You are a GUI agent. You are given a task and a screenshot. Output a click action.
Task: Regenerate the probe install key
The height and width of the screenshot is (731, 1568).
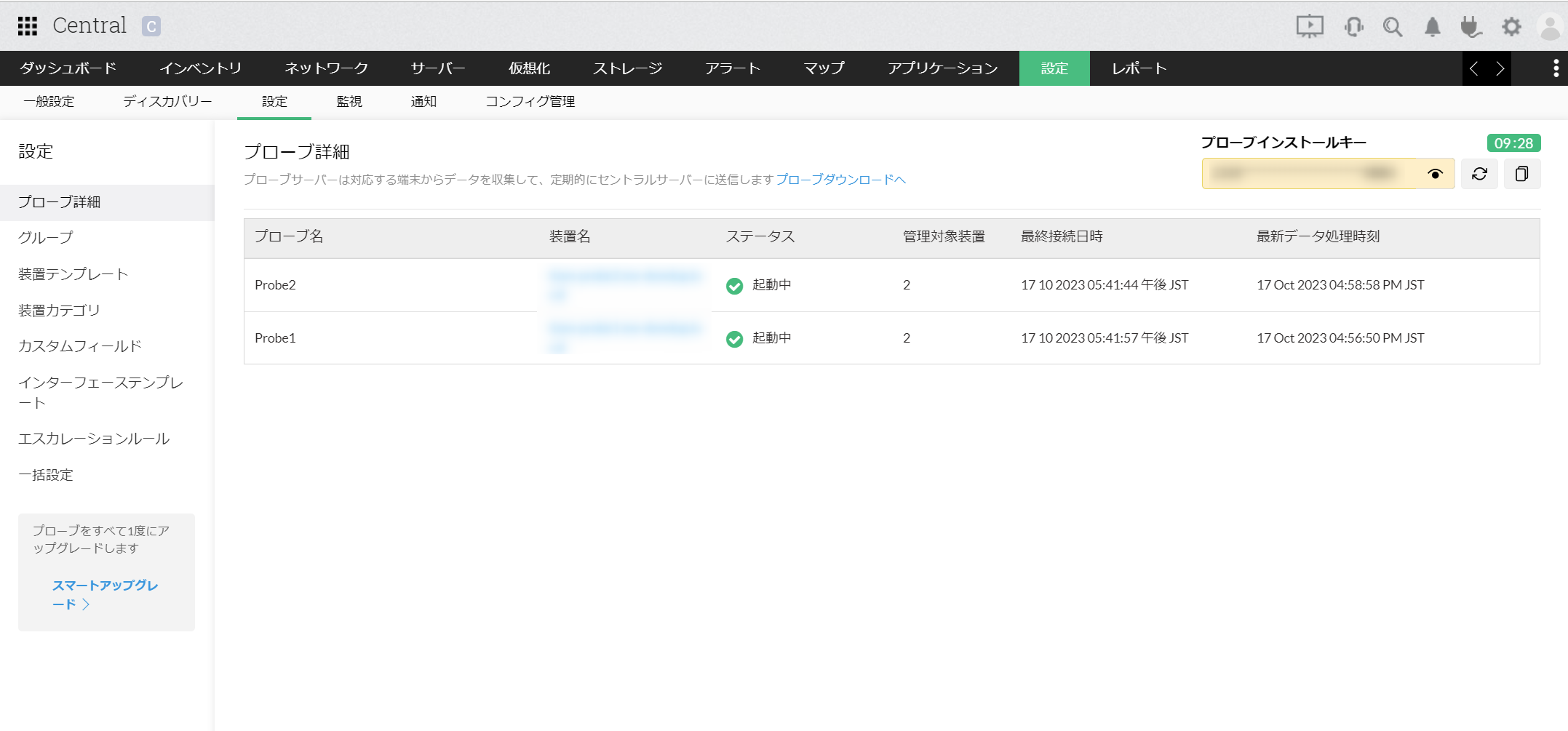(x=1479, y=174)
